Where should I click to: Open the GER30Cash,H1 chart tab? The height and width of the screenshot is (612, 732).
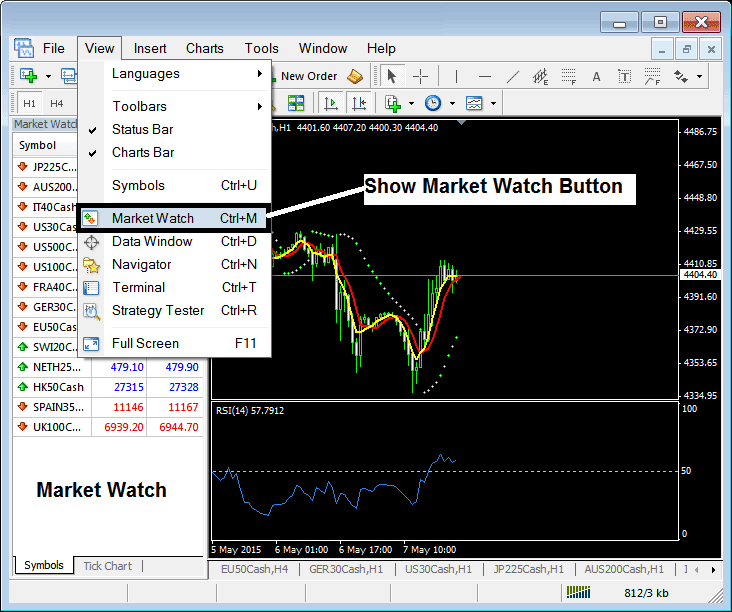click(x=345, y=569)
